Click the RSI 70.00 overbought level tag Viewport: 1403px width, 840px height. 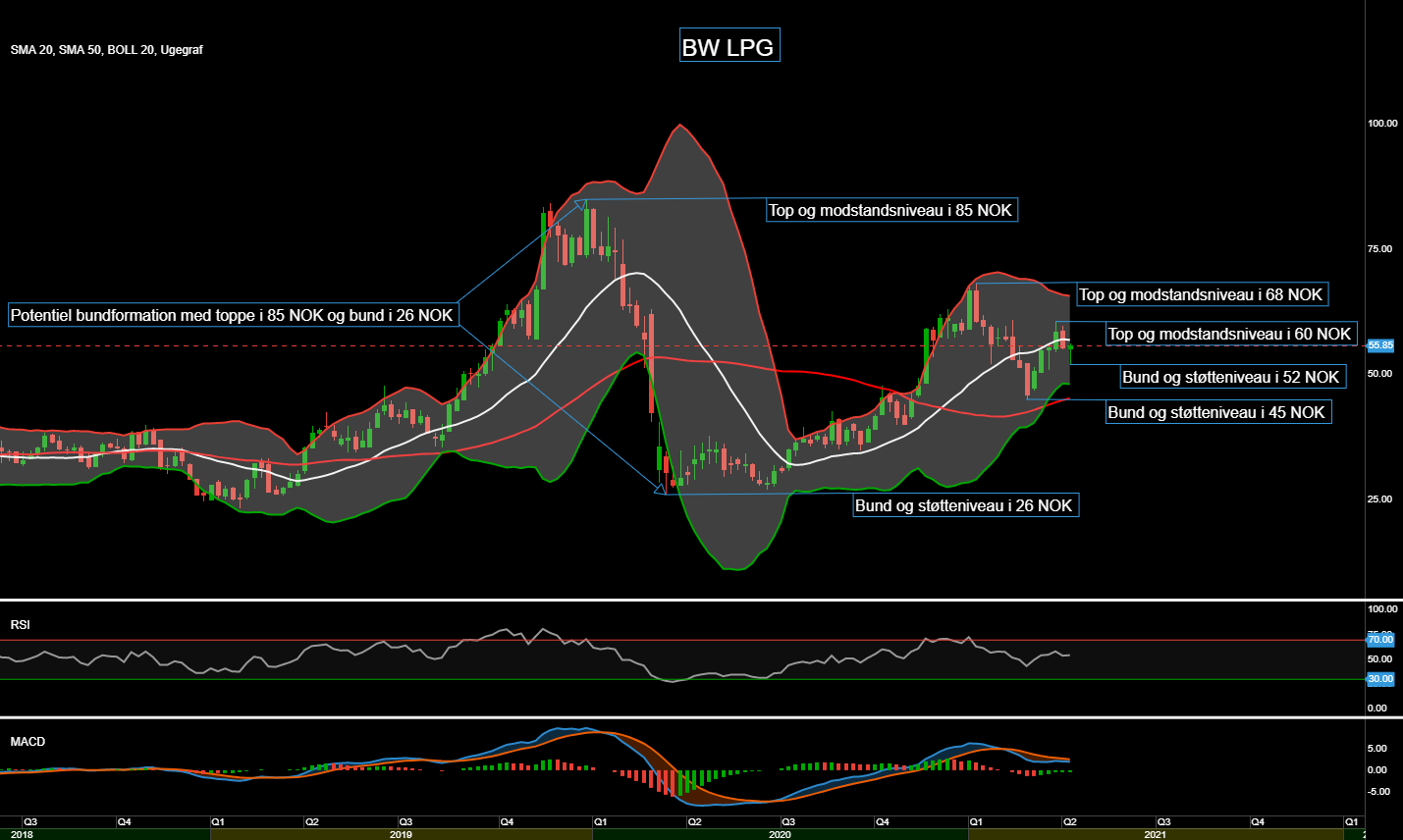1380,640
